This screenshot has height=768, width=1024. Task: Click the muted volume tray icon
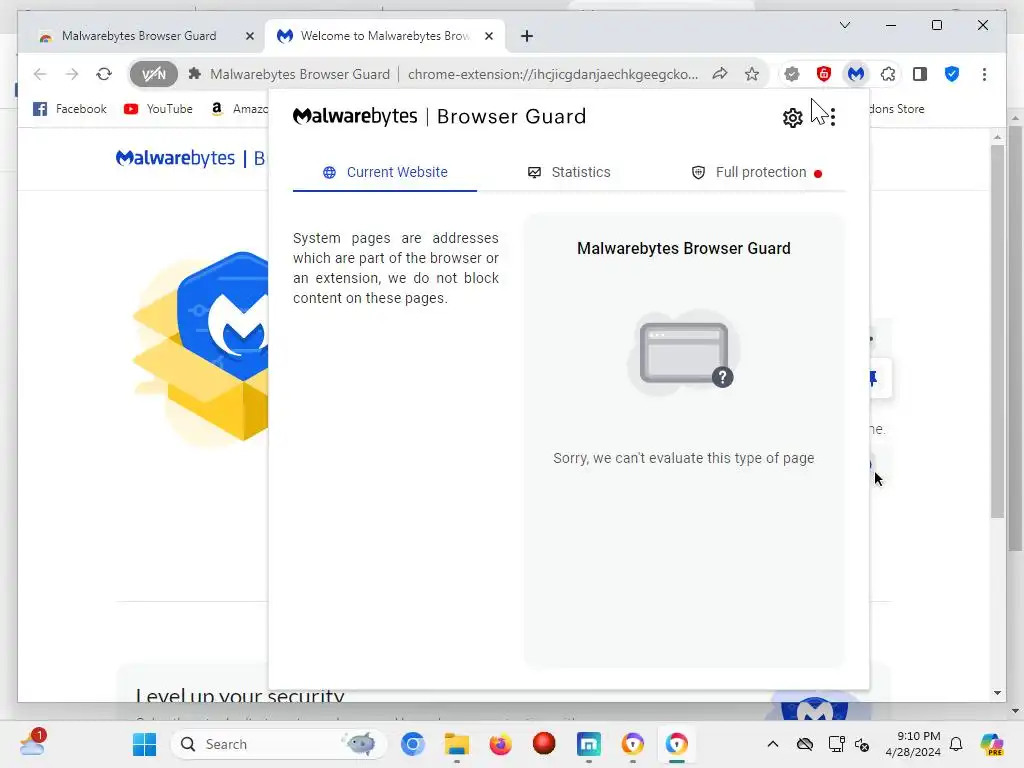pyautogui.click(x=862, y=744)
